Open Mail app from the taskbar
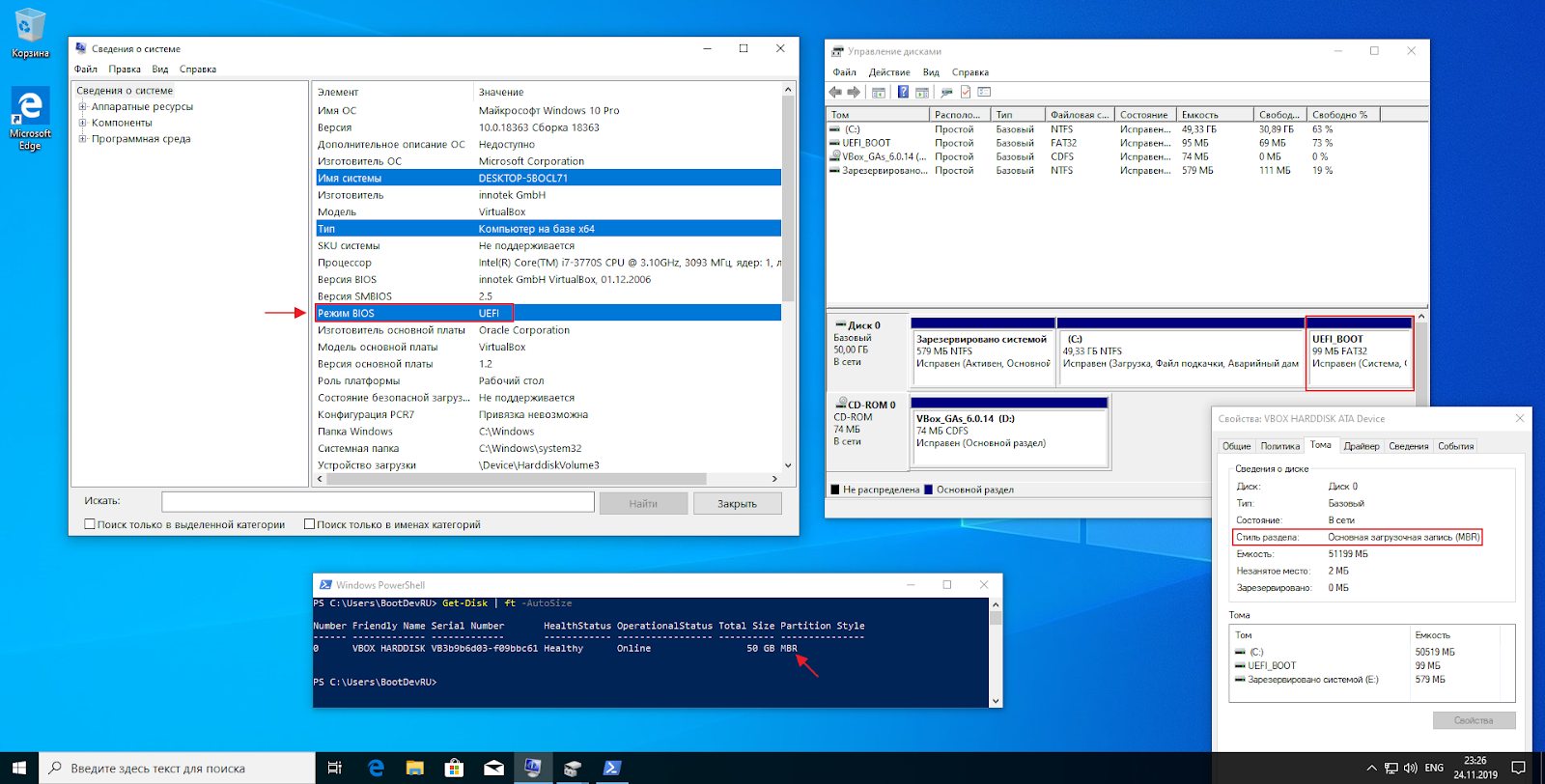Screen dimensions: 1545x784 point(493,769)
